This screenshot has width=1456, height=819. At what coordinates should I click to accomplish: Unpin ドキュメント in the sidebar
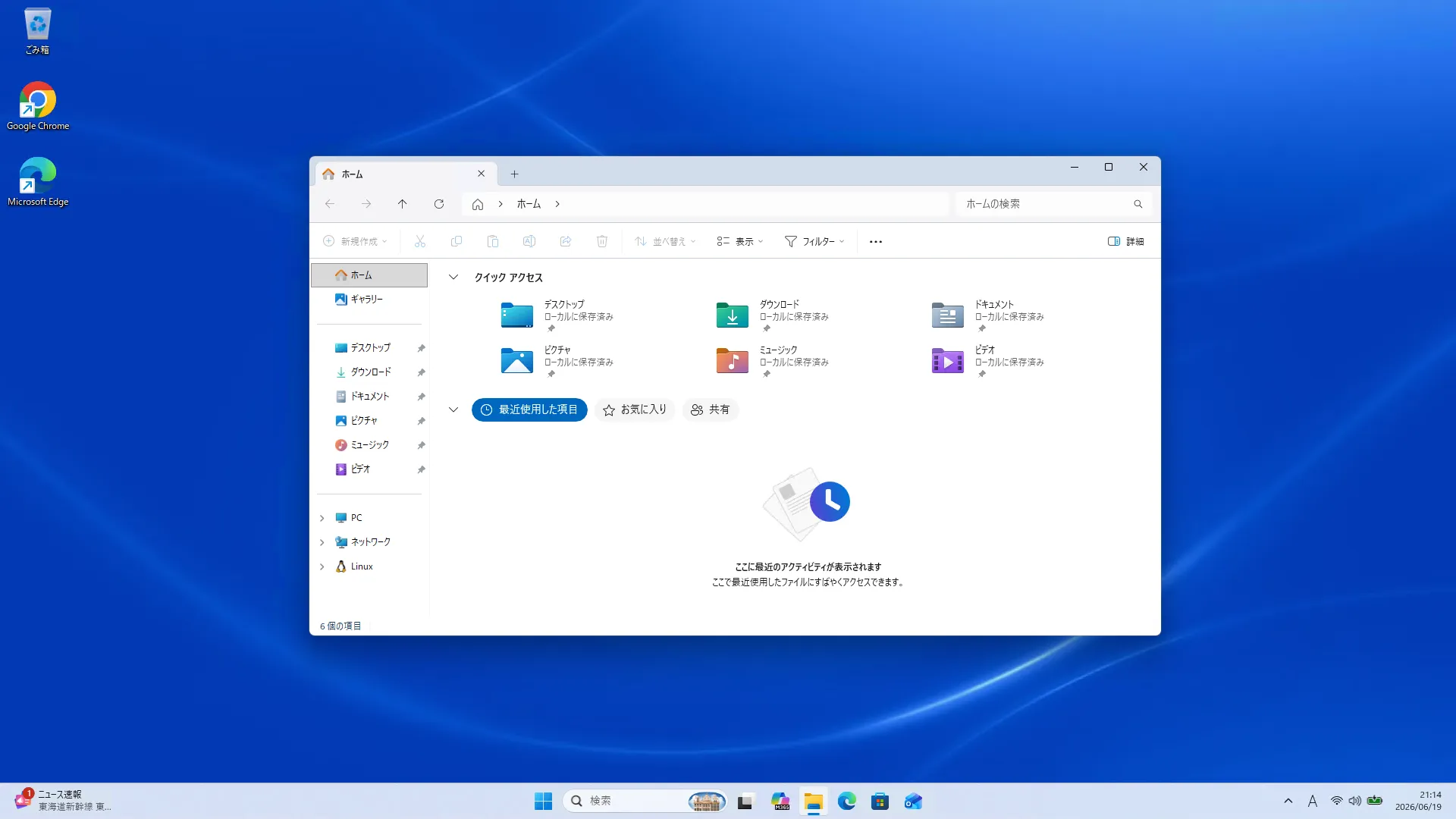[x=421, y=397]
